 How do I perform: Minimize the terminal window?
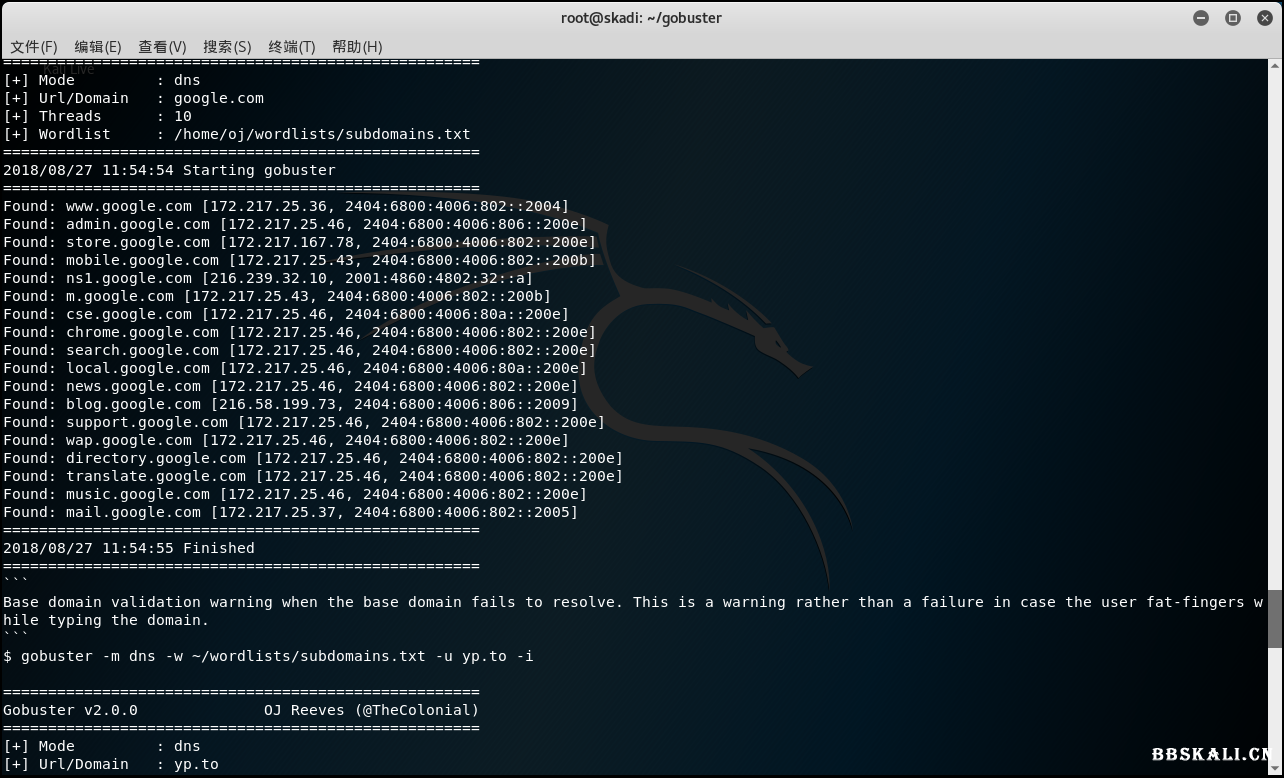pos(1201,18)
